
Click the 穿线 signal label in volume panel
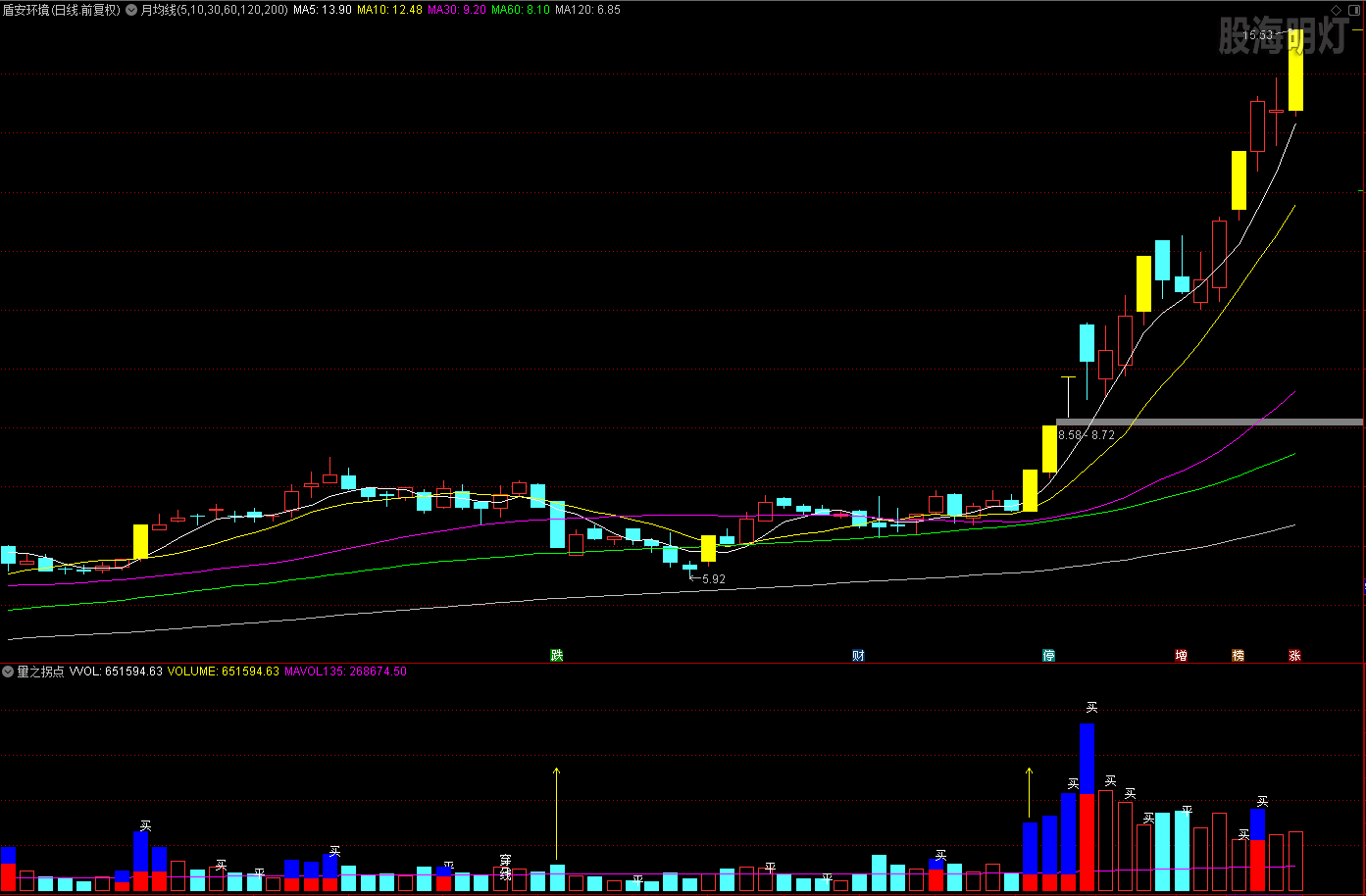505,867
